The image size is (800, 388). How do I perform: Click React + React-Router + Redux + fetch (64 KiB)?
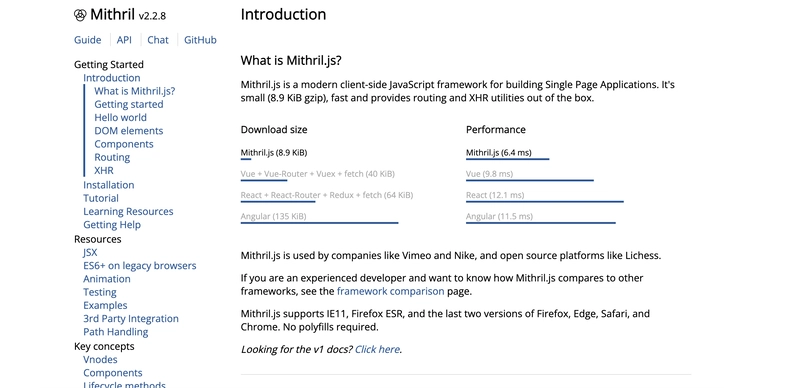327,195
